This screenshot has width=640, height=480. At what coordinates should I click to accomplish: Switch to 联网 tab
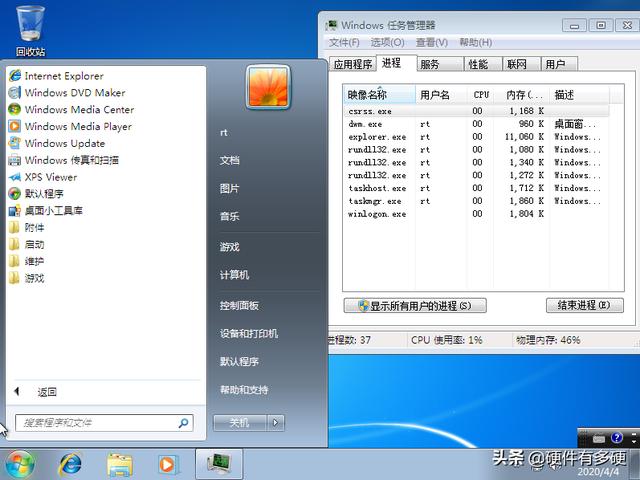pos(522,64)
